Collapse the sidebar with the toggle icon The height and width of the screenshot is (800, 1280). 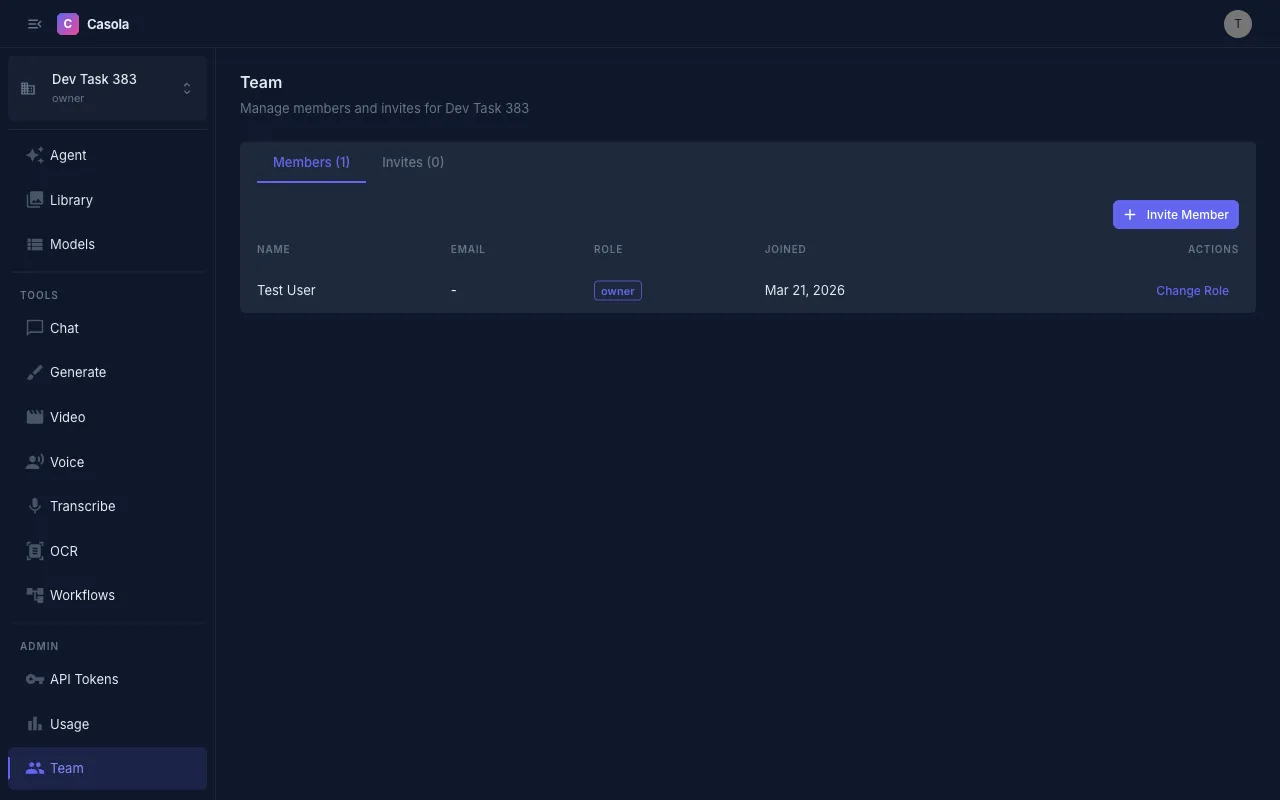click(34, 23)
